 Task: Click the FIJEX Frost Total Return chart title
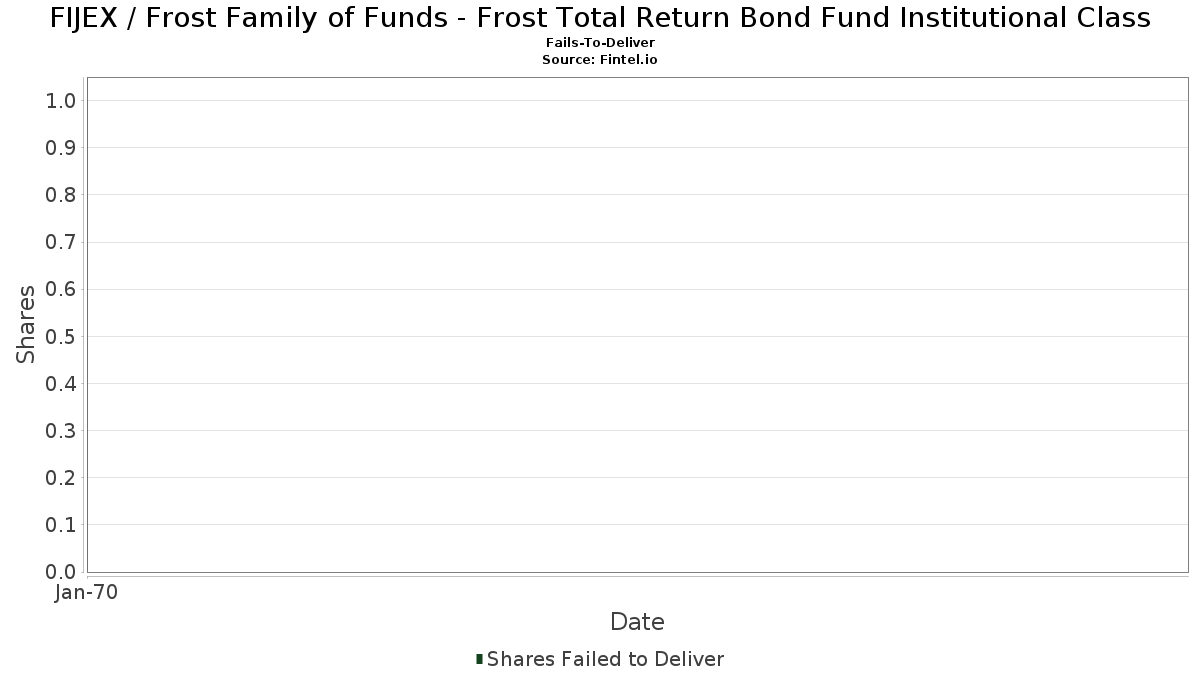(600, 18)
